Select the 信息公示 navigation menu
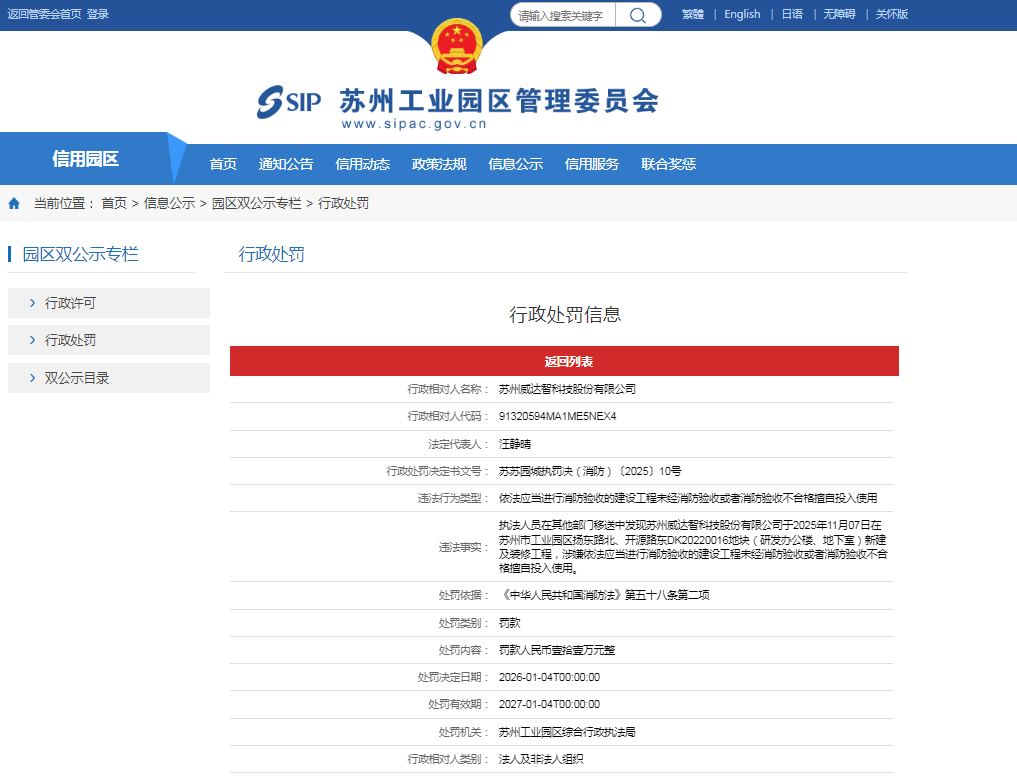 coord(515,164)
